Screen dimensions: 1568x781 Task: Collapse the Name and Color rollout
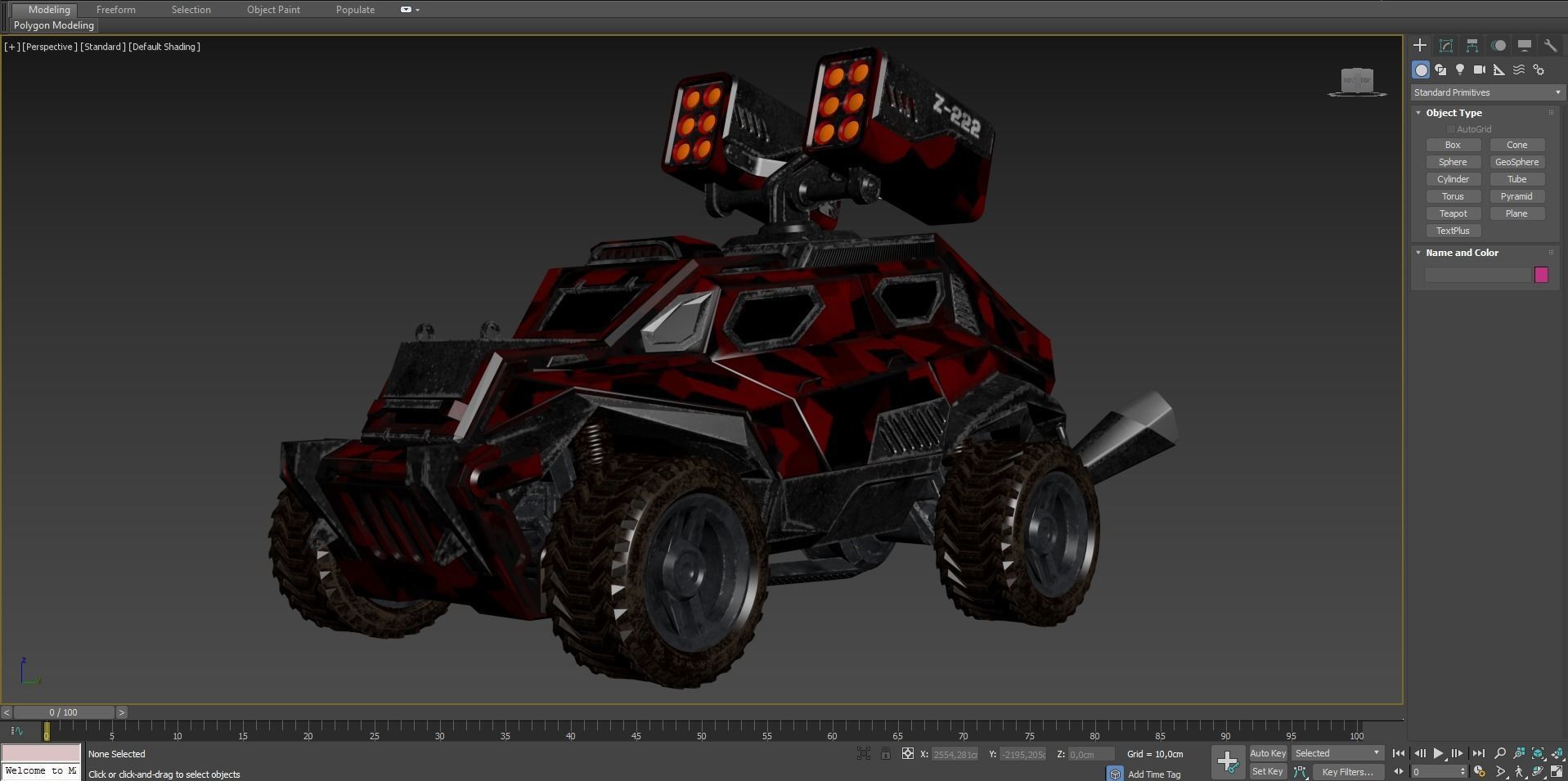pos(1418,253)
